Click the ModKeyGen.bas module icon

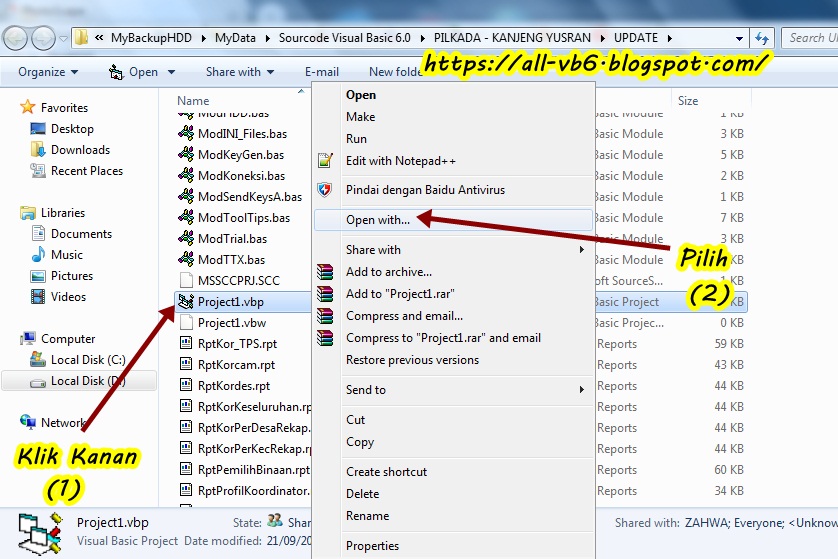click(x=186, y=154)
